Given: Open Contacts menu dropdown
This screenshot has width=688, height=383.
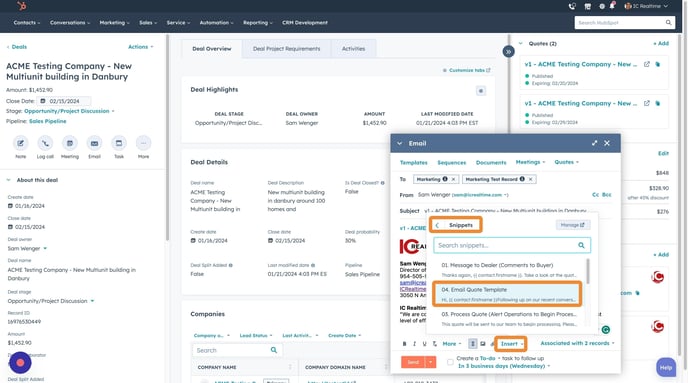Looking at the screenshot, I should click(26, 22).
